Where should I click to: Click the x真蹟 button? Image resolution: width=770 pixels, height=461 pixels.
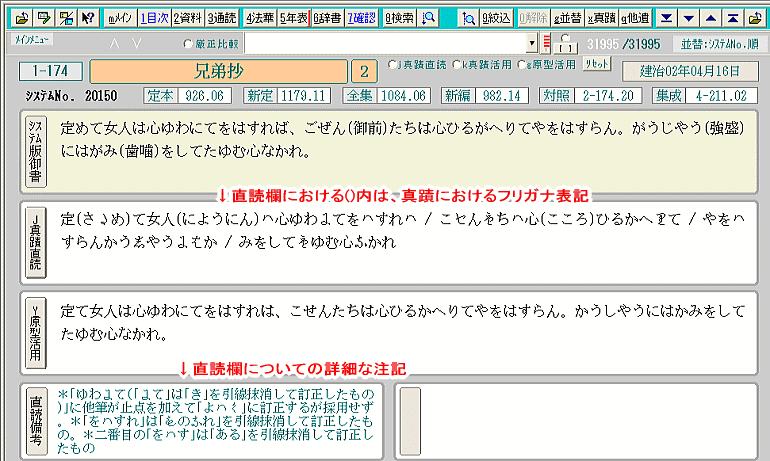click(601, 18)
